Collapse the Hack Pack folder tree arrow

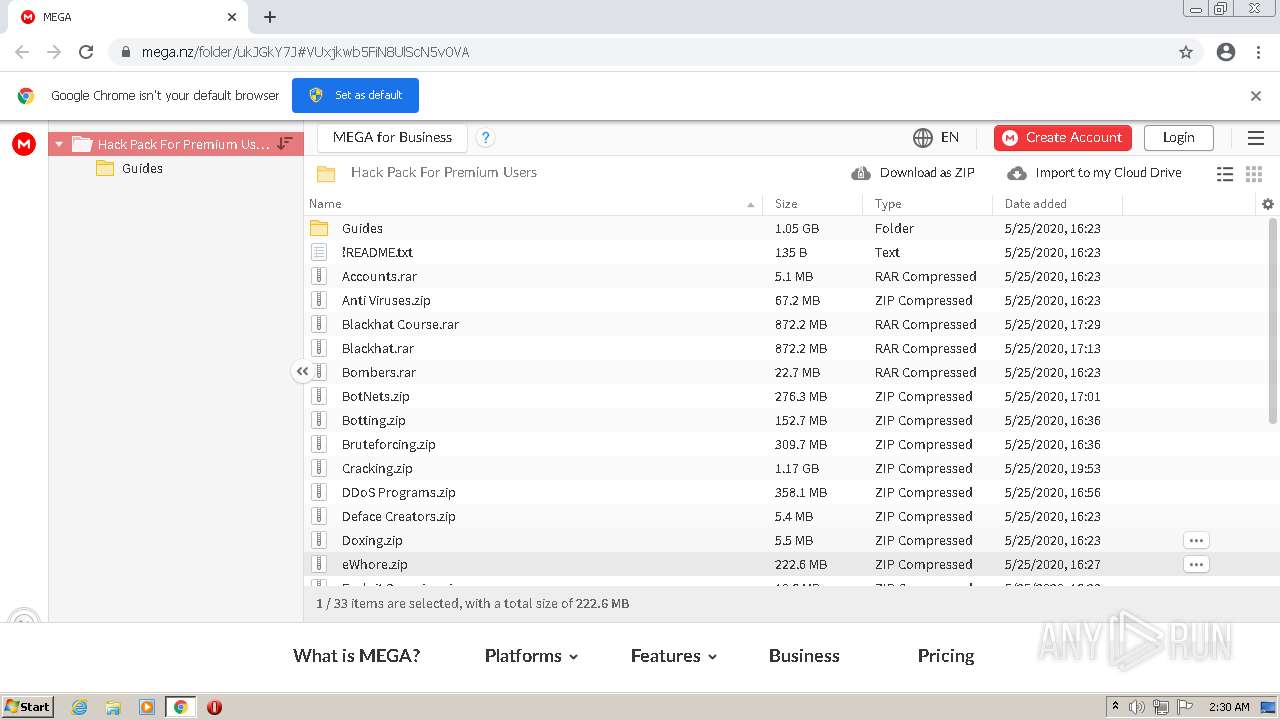(x=59, y=144)
